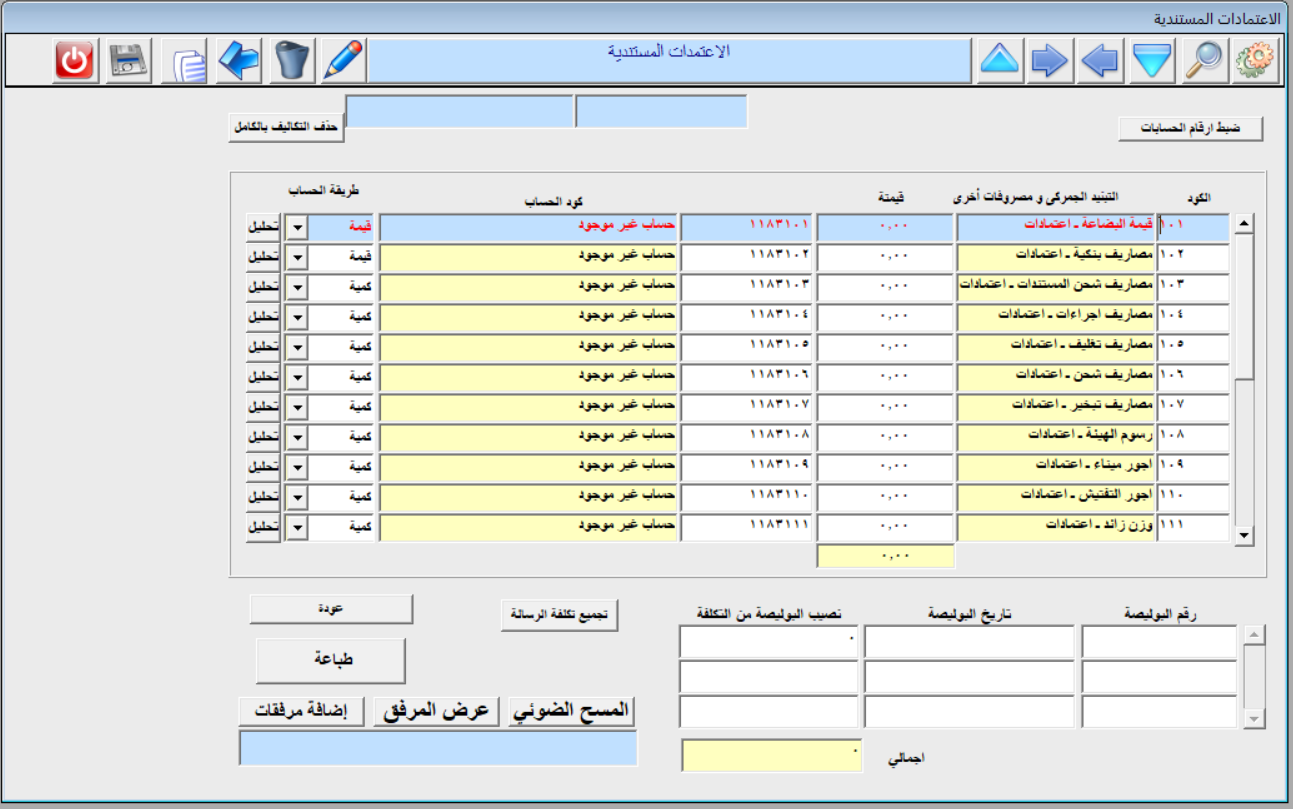The height and width of the screenshot is (809, 1293).
Task: Click the first رقم البوليصة input field
Action: point(1159,642)
